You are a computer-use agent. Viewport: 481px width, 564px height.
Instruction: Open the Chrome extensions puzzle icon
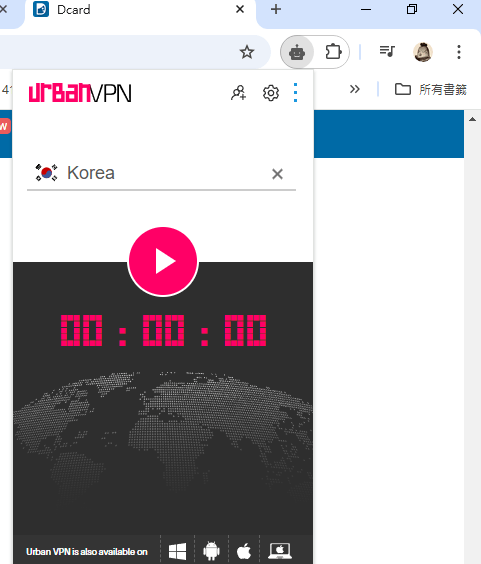click(333, 52)
